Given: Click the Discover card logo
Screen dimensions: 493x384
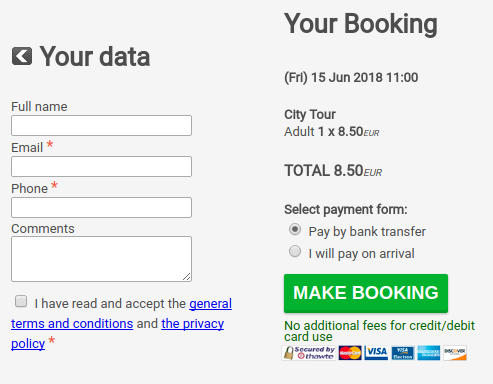Looking at the screenshot, I should [455, 353].
